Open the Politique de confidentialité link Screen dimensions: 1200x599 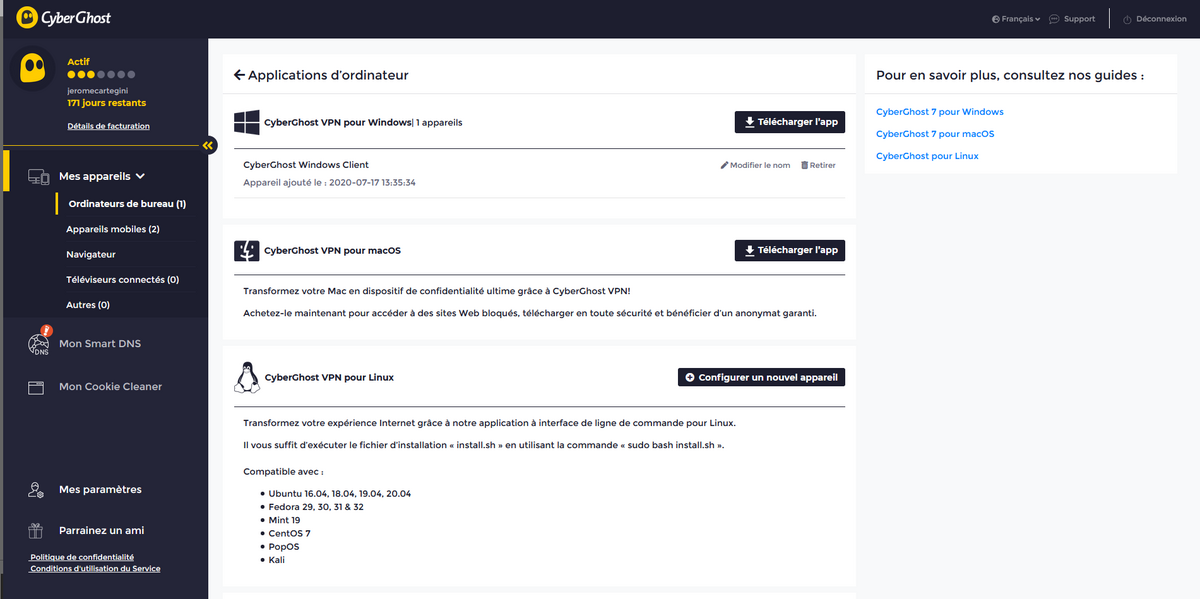click(82, 557)
